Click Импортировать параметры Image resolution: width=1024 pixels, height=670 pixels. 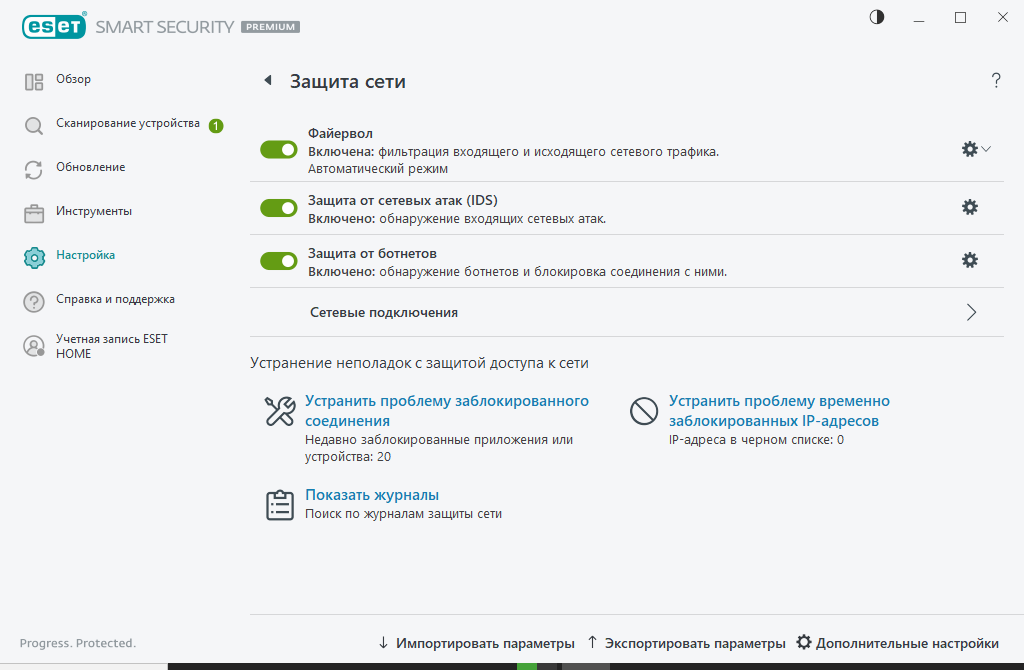[x=477, y=643]
